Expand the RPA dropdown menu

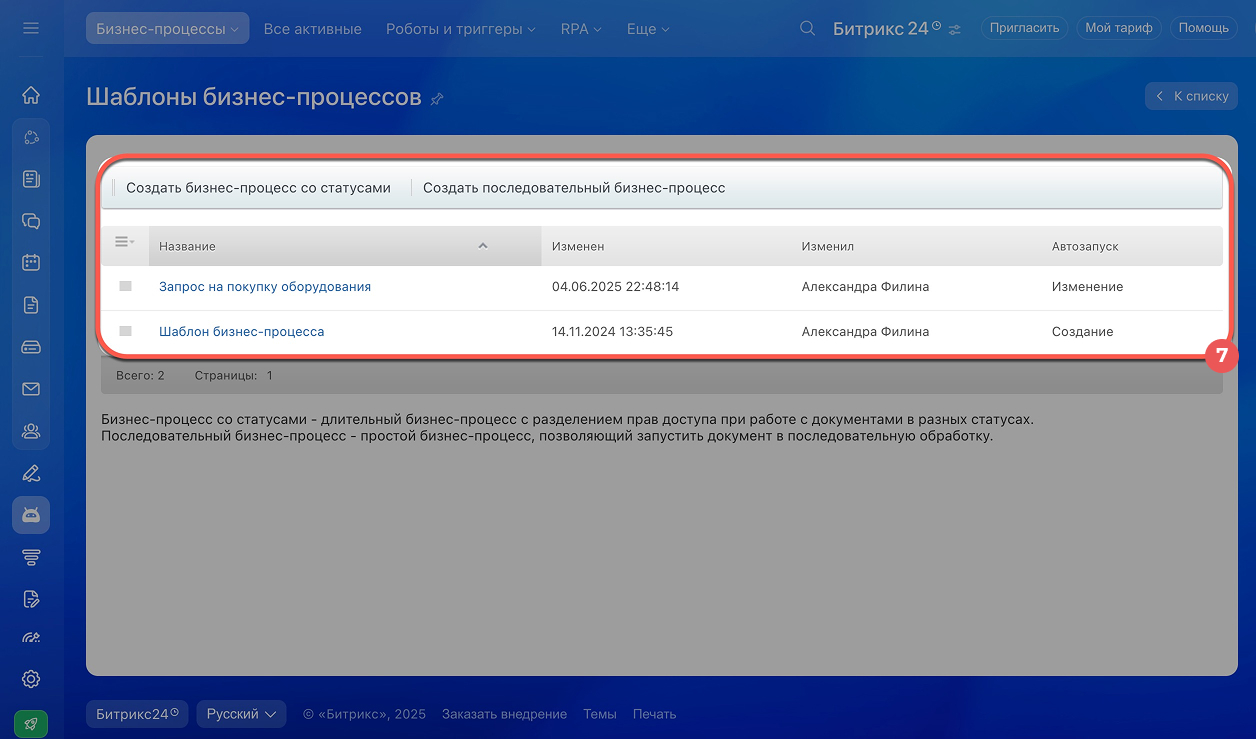tap(581, 29)
